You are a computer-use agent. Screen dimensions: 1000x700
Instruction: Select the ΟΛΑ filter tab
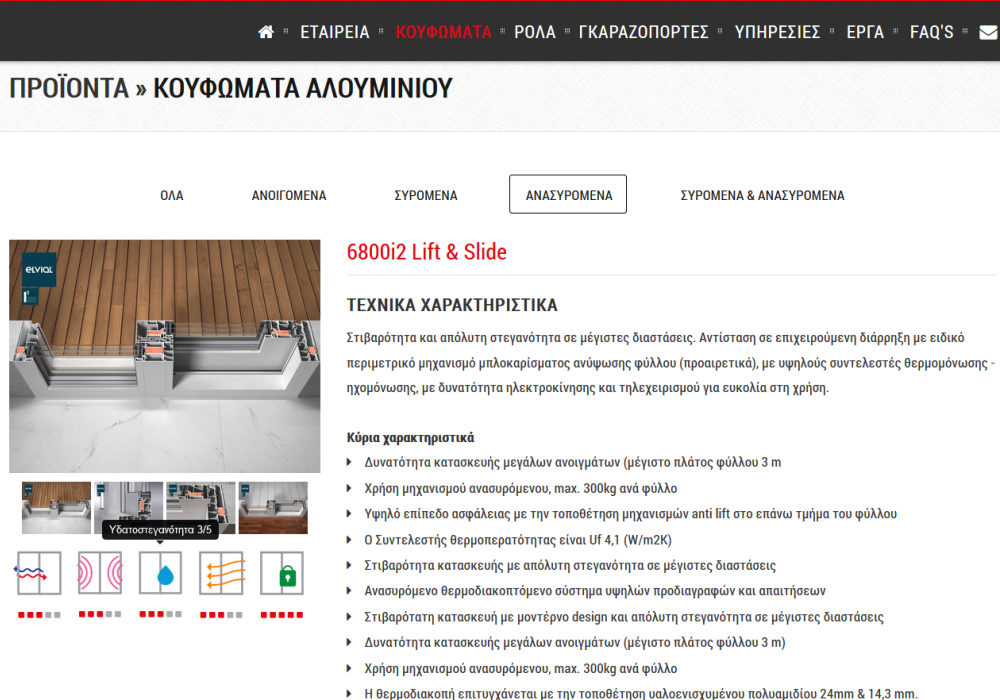click(172, 195)
